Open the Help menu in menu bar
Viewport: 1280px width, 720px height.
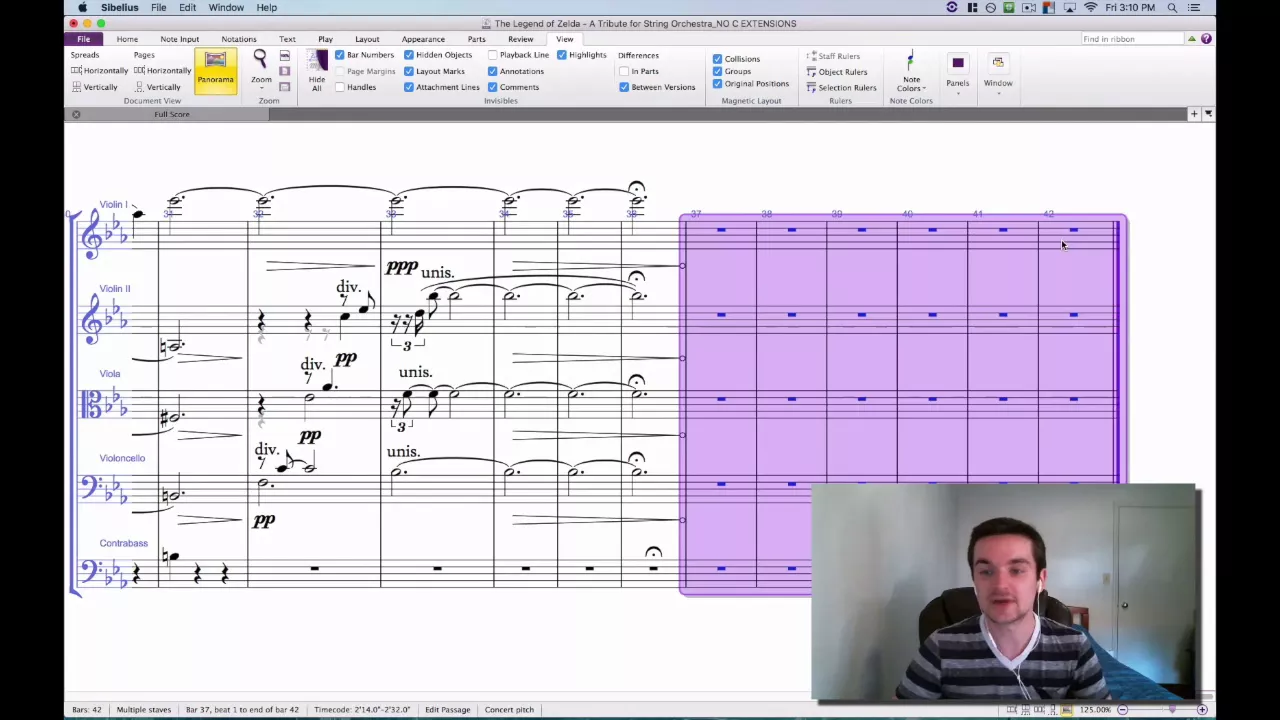[x=267, y=8]
